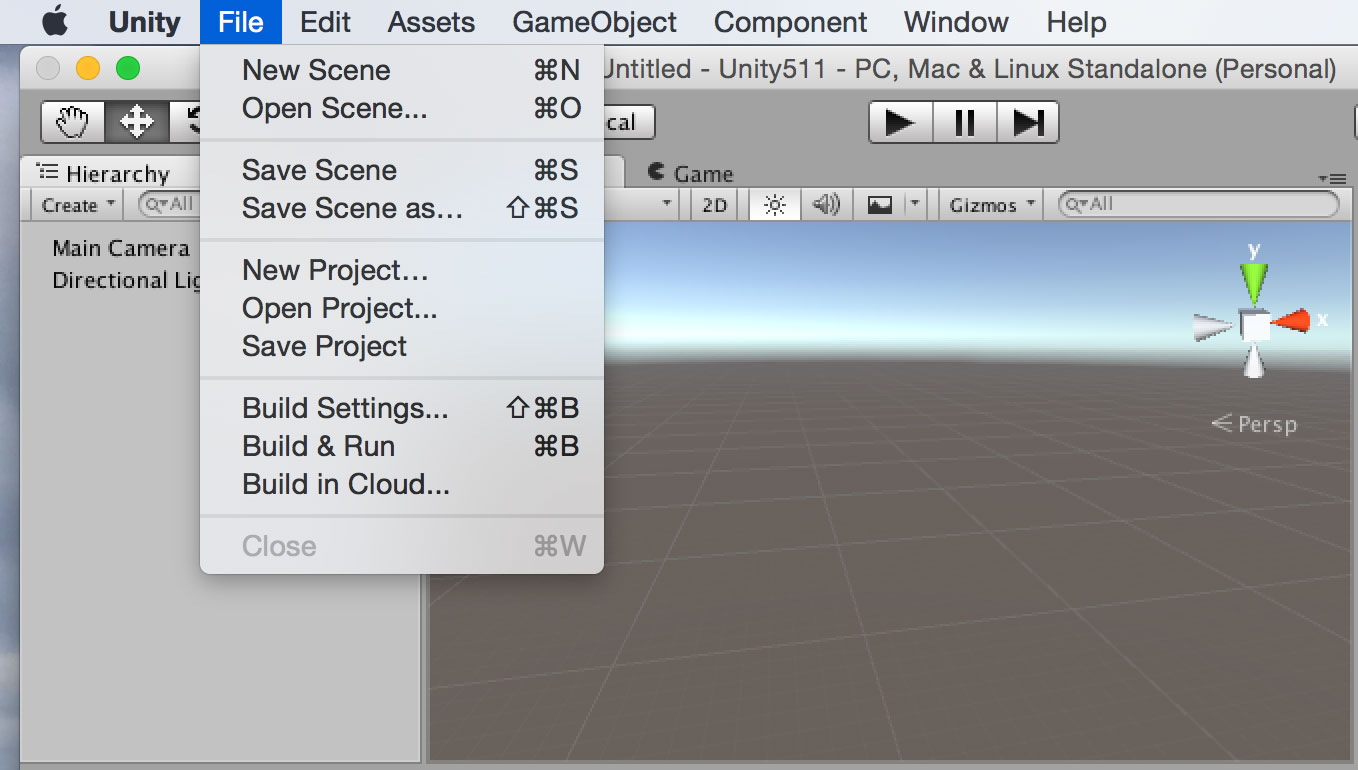Image resolution: width=1358 pixels, height=770 pixels.
Task: Click the Pause button
Action: pos(964,123)
